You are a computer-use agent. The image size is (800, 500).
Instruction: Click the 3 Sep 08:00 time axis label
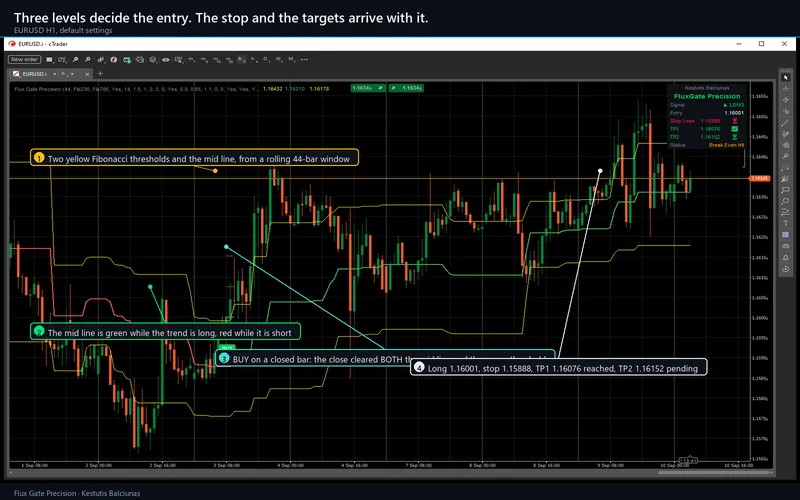pyautogui.click(x=227, y=465)
